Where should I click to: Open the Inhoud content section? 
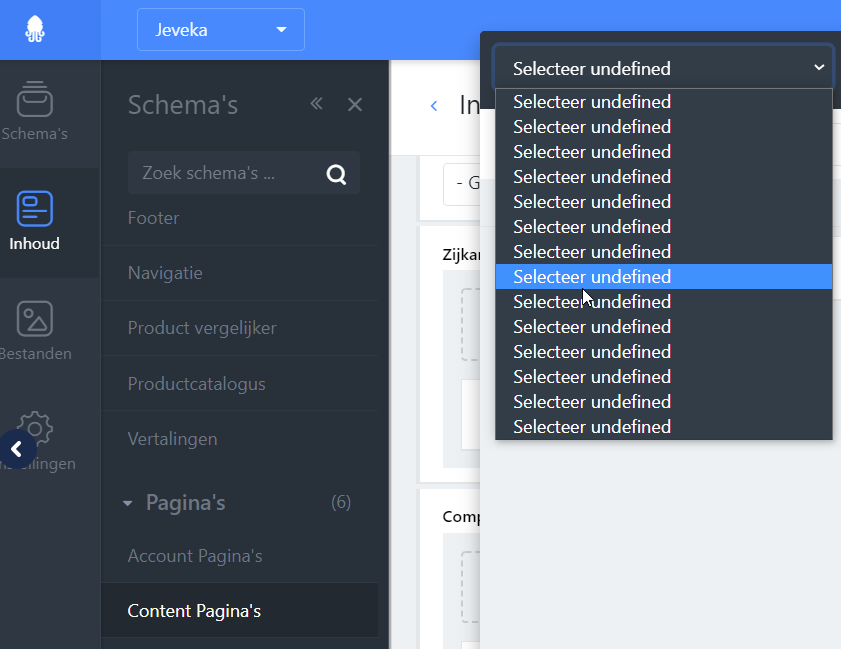click(34, 222)
